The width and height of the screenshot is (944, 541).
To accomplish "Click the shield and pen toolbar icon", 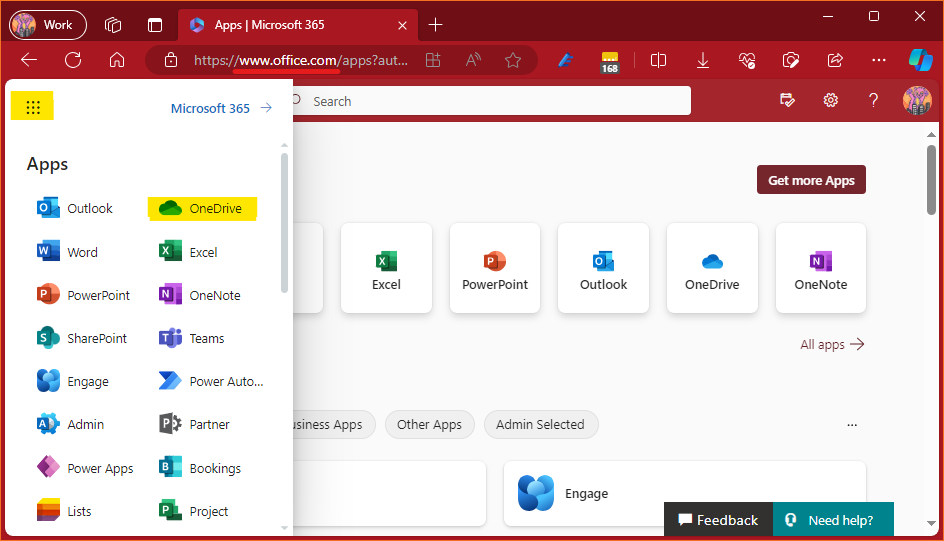I will click(790, 60).
